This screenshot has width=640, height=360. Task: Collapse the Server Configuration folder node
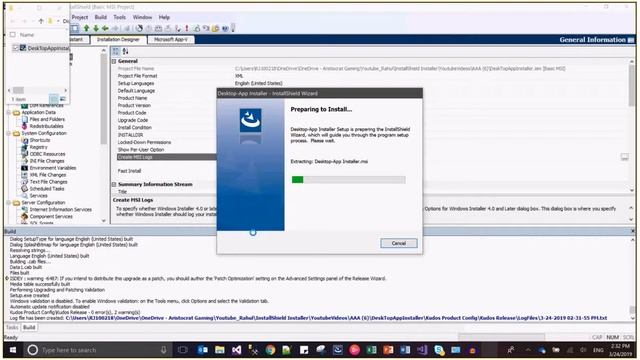9,202
